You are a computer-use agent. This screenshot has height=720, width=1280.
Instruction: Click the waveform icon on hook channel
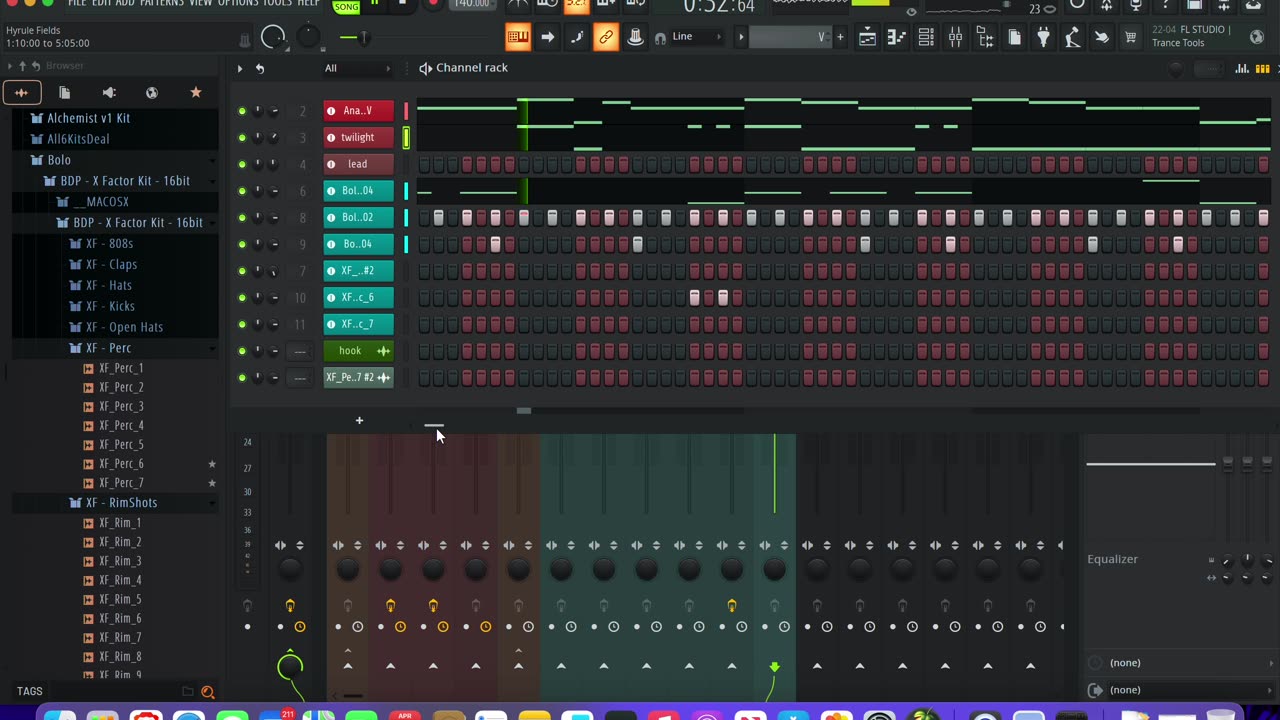click(383, 351)
